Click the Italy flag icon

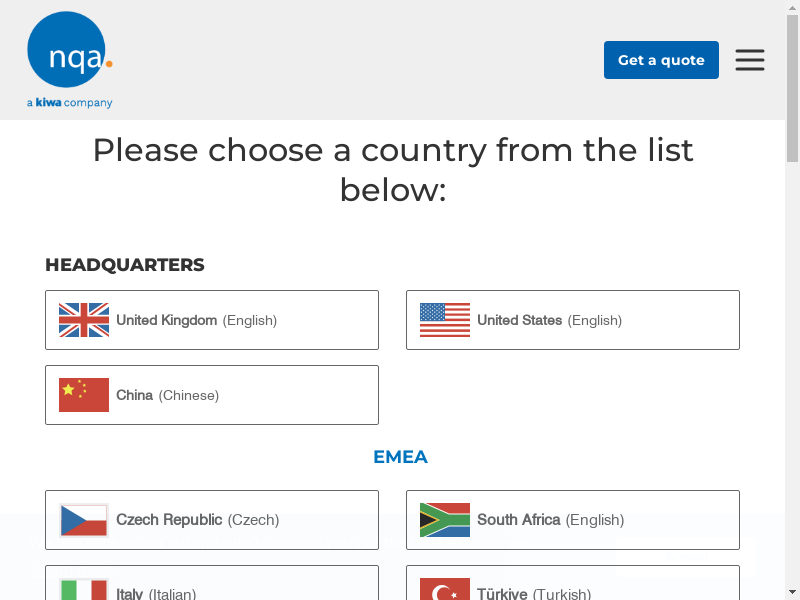click(x=84, y=590)
